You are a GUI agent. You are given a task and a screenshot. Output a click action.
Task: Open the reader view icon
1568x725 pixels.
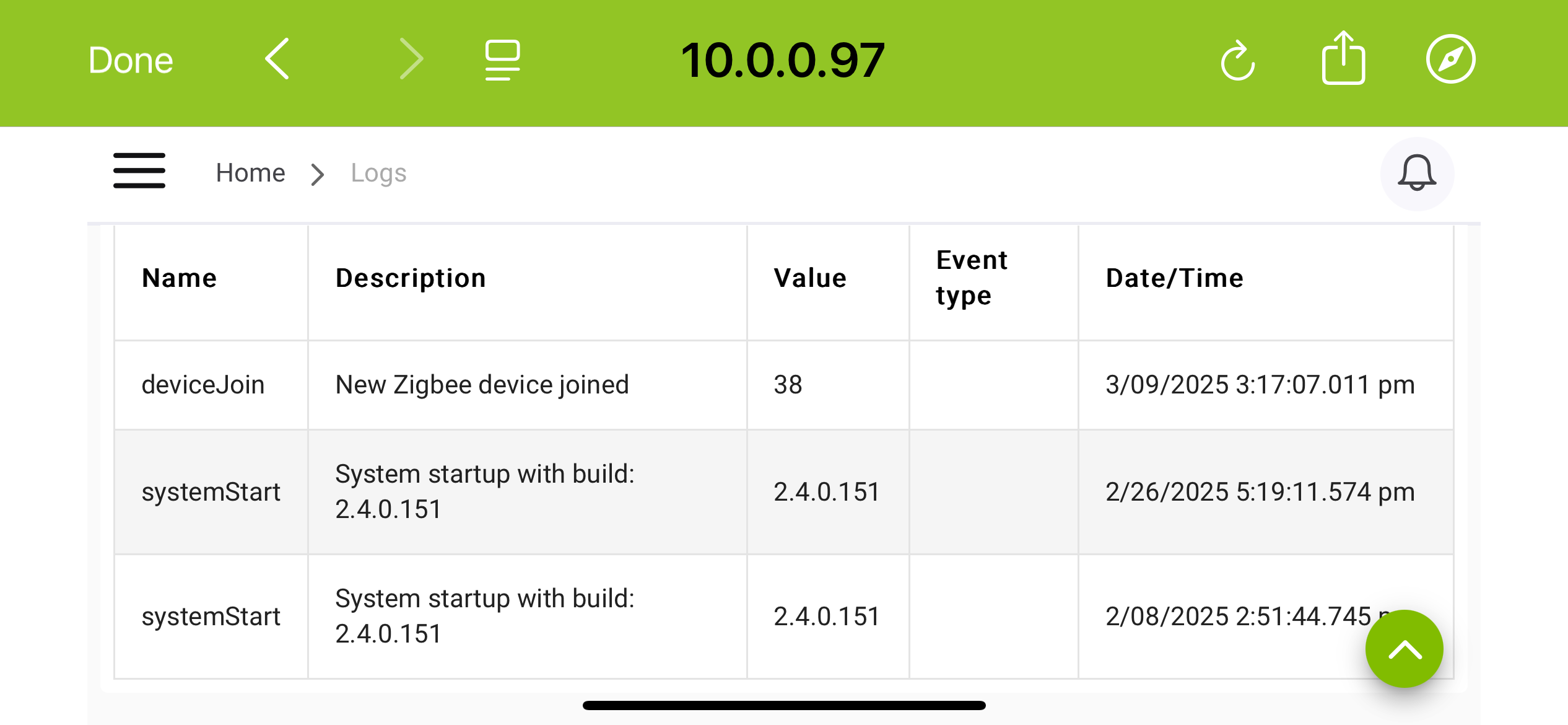[x=502, y=60]
